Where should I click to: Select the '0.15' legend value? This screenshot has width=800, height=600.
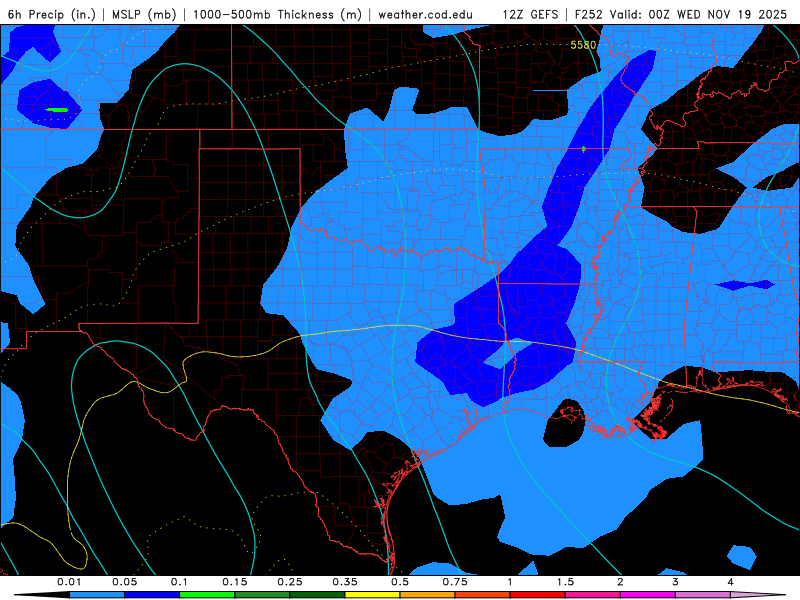(x=235, y=582)
